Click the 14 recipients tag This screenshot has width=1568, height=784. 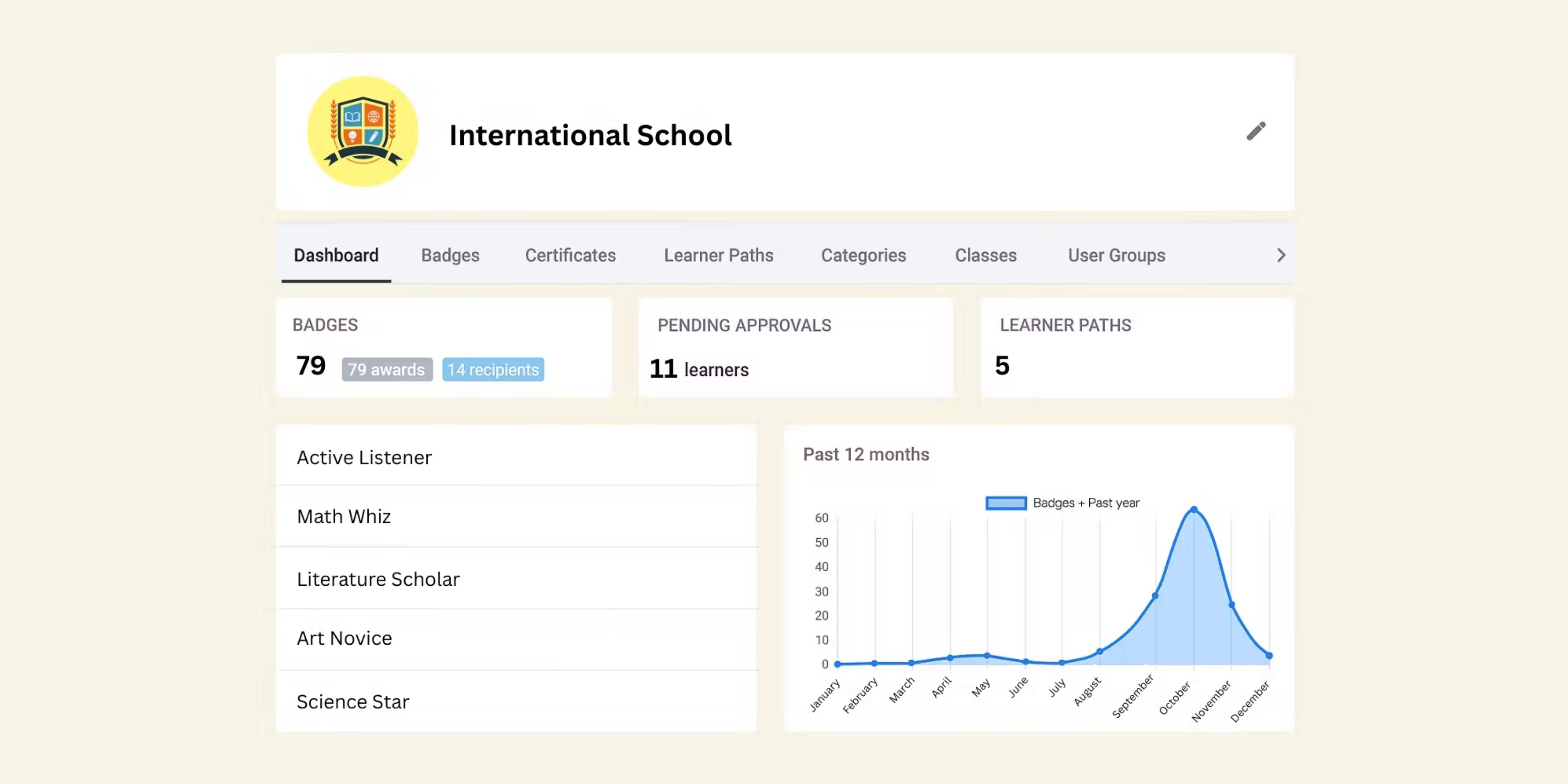click(492, 370)
